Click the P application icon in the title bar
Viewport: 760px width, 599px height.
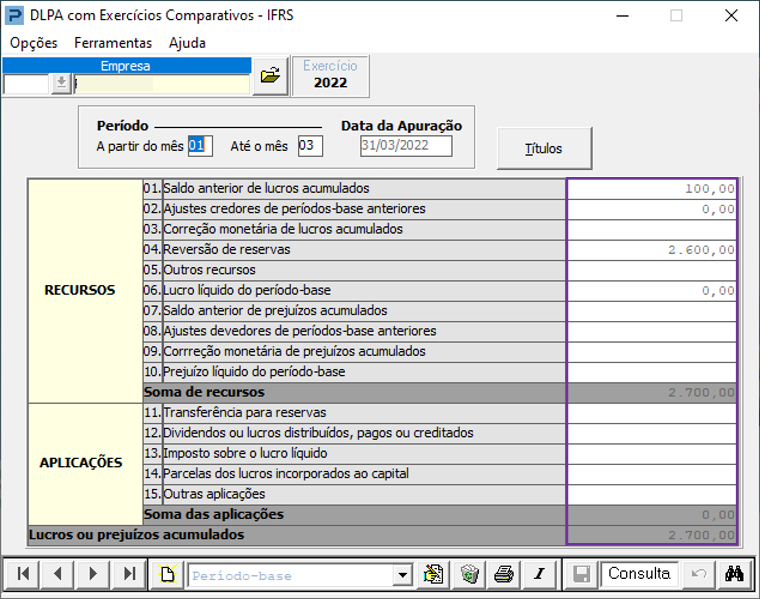click(14, 16)
